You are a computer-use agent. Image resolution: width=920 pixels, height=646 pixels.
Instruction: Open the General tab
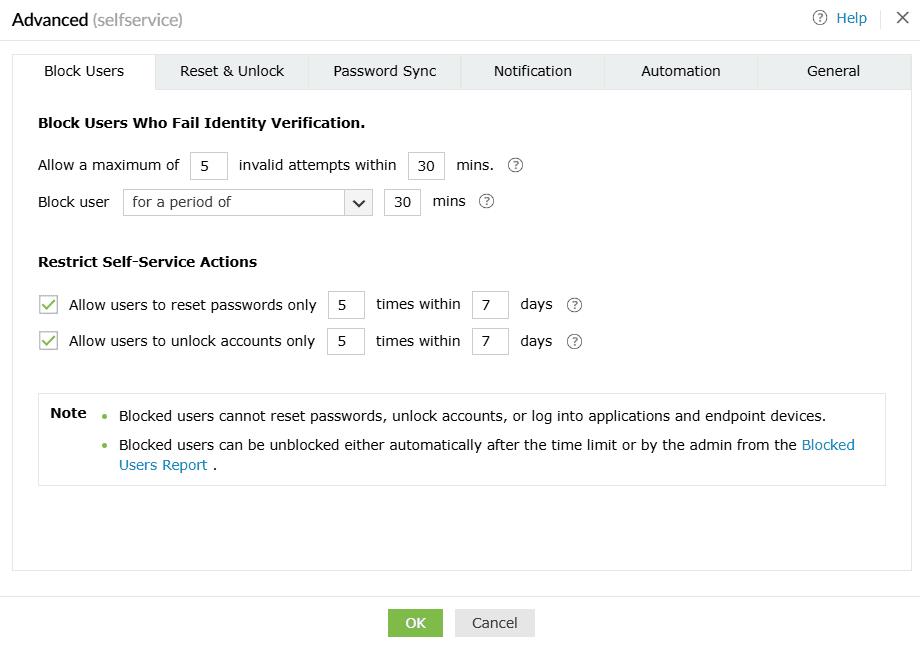[833, 71]
